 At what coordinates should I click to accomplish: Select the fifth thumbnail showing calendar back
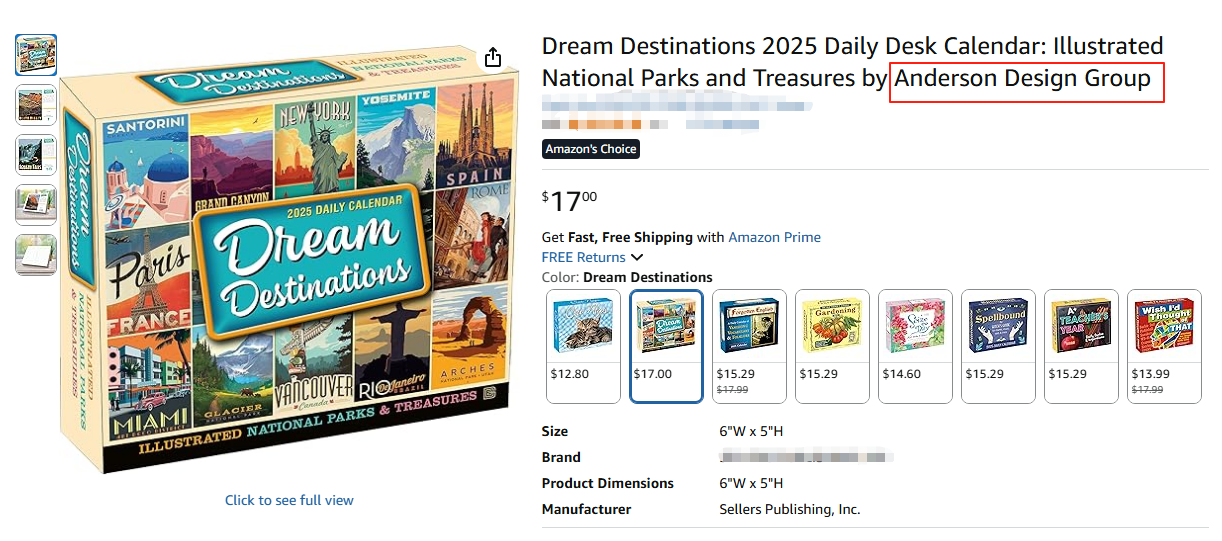click(36, 255)
